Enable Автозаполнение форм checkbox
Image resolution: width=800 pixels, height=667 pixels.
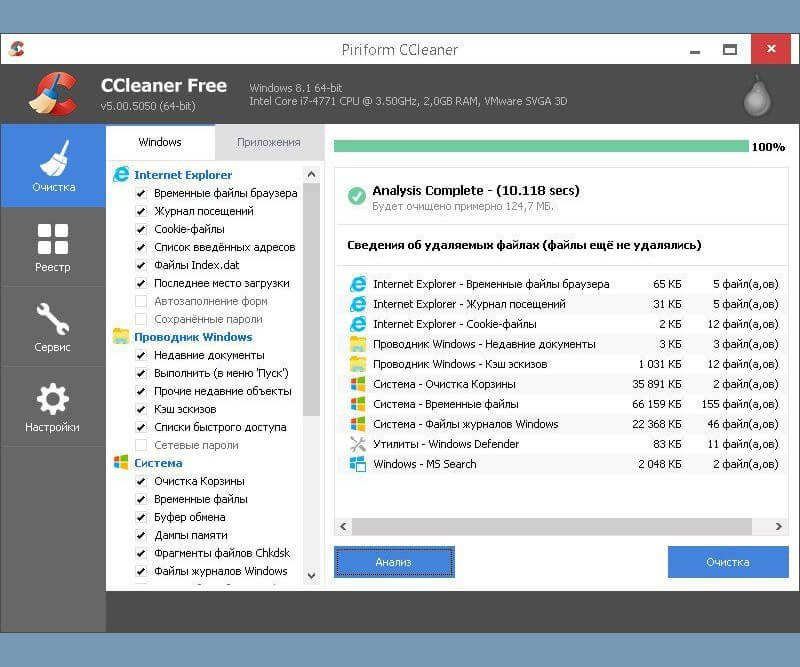tap(141, 301)
